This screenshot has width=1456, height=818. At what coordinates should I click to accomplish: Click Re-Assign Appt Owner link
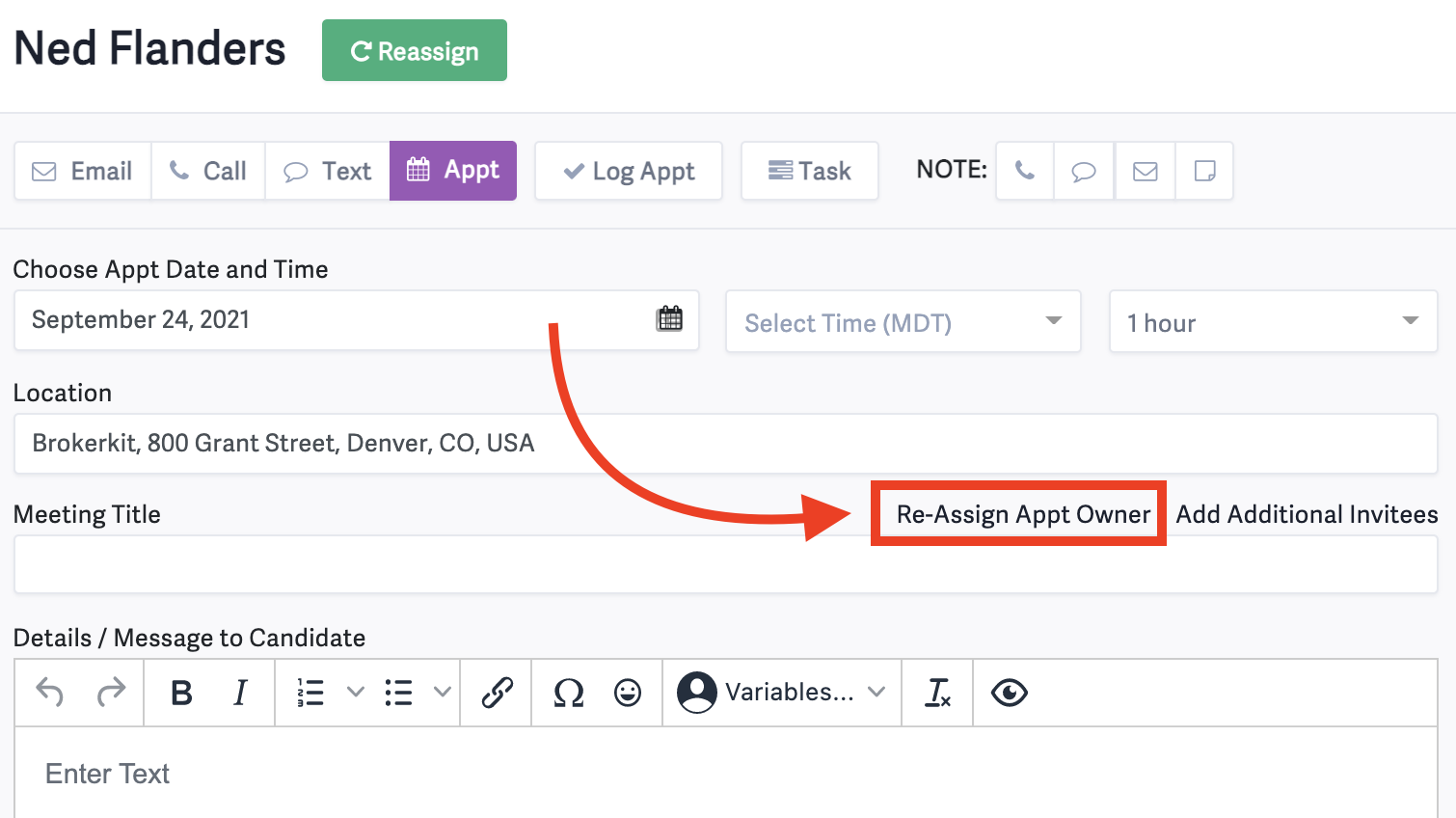point(1023,514)
